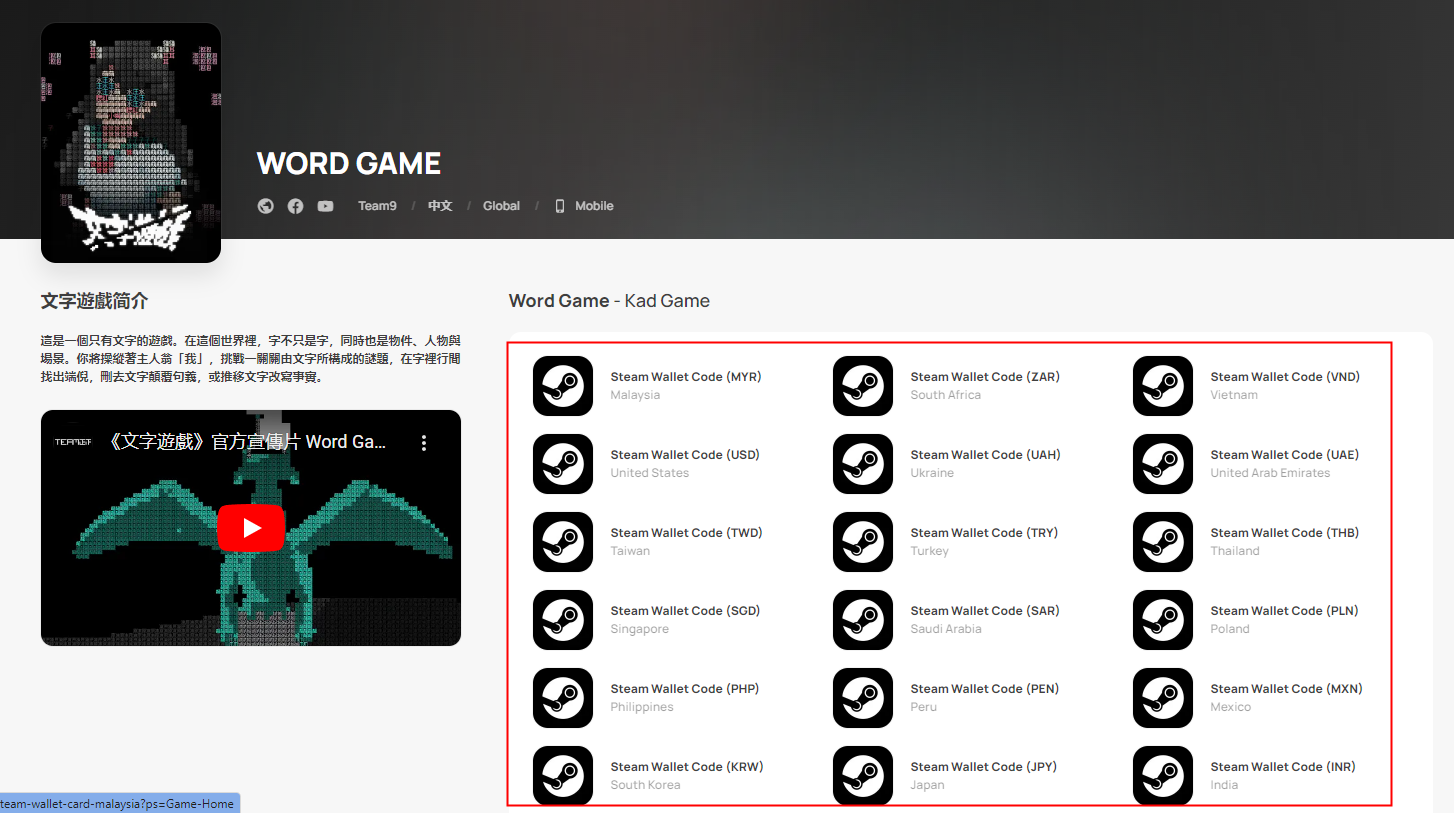
Task: Click Steam icon for South Africa ZAR
Action: click(863, 386)
